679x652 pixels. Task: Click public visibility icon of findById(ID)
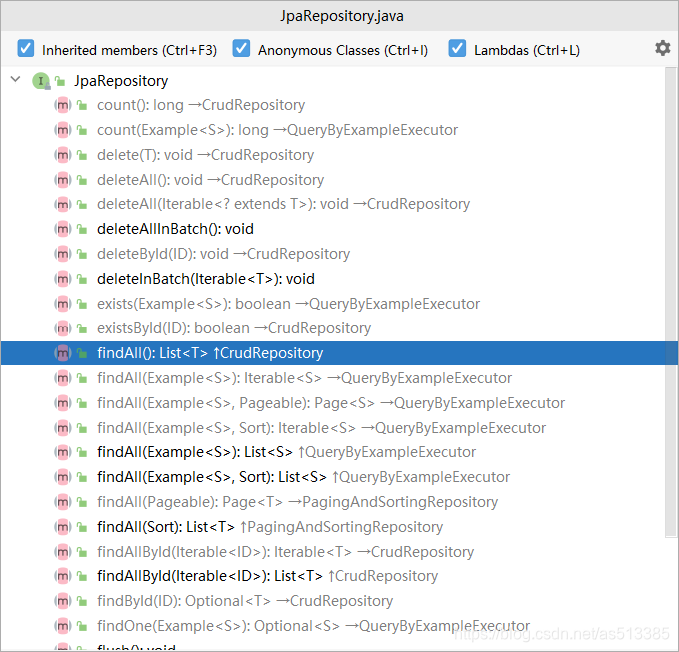82,601
